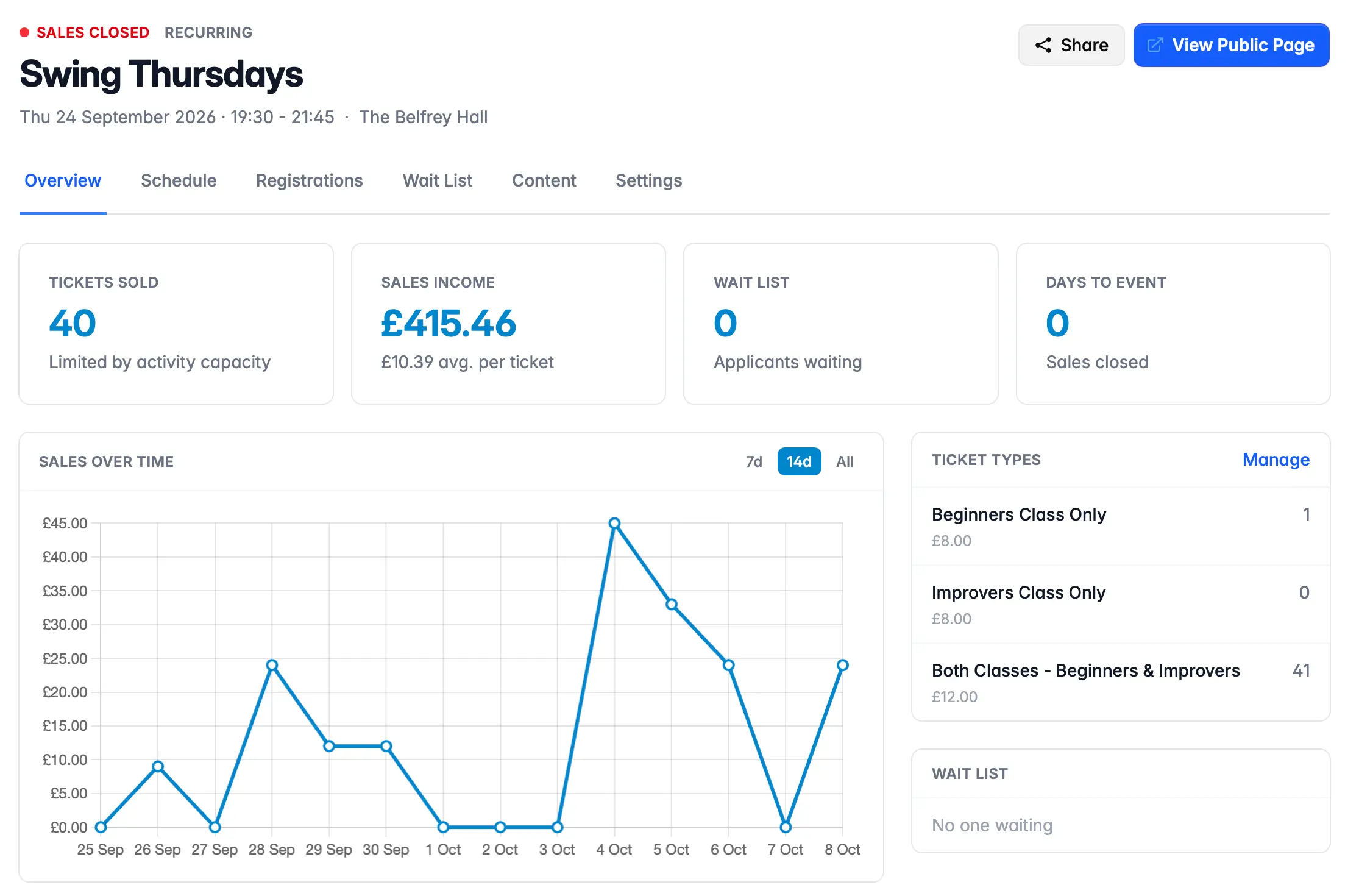Switch to the Schedule tab
The image size is (1359, 896).
(179, 180)
